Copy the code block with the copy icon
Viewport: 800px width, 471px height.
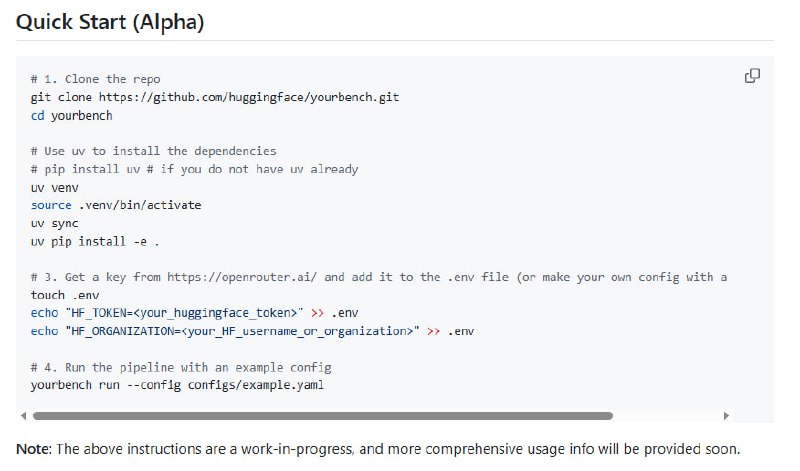pyautogui.click(x=752, y=76)
